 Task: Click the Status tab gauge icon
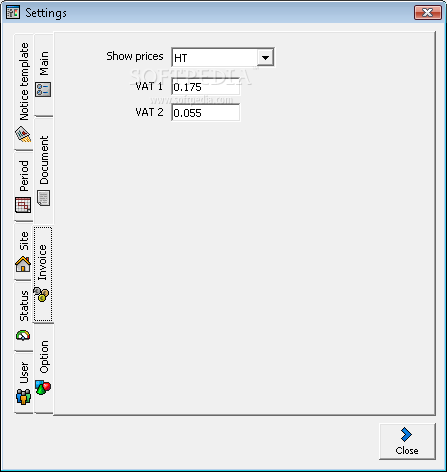point(23,335)
